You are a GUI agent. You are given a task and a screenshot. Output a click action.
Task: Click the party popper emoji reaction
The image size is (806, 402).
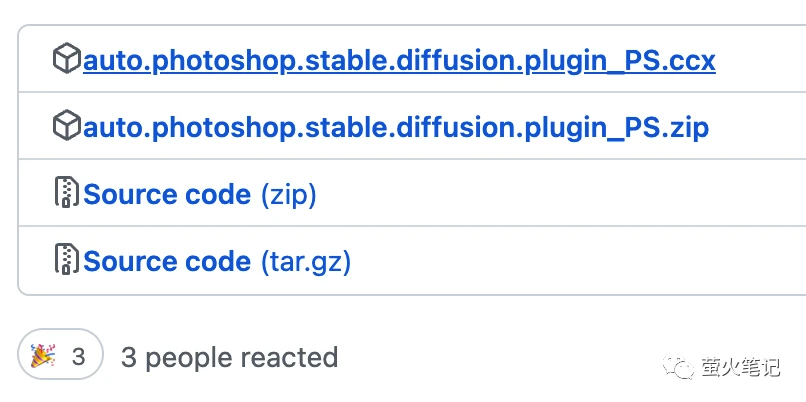(43, 356)
